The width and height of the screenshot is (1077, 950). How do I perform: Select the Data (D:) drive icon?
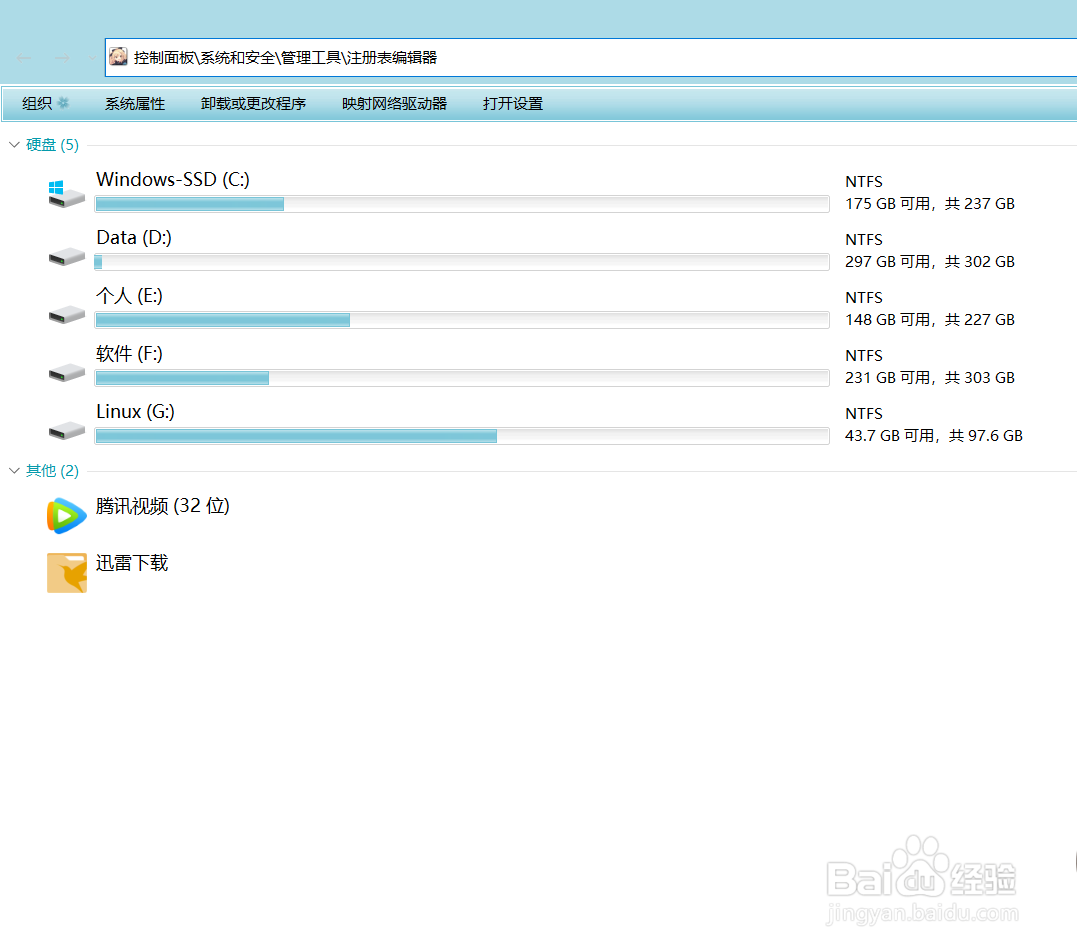[x=67, y=257]
